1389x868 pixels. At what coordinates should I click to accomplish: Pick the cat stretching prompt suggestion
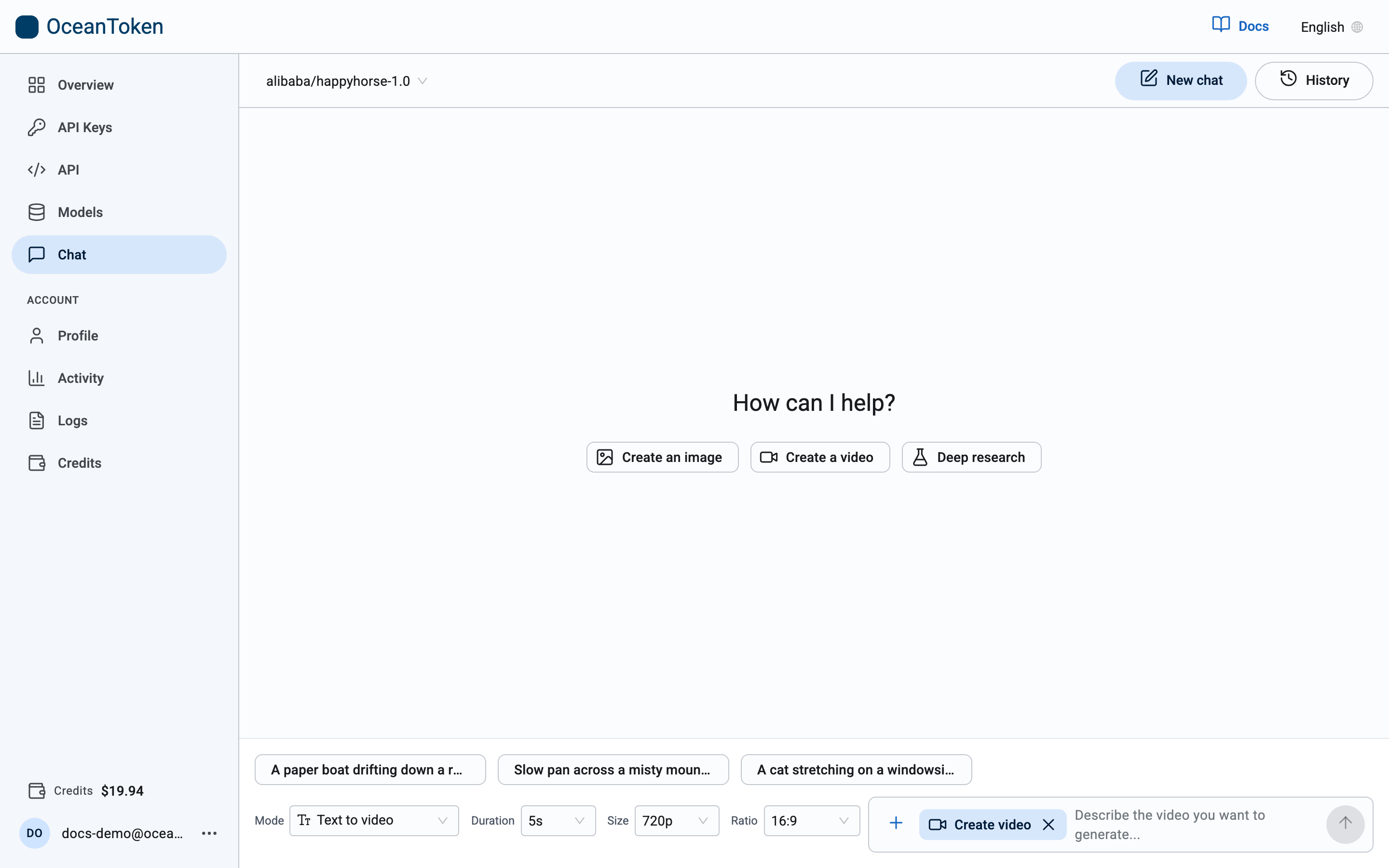[x=857, y=770]
